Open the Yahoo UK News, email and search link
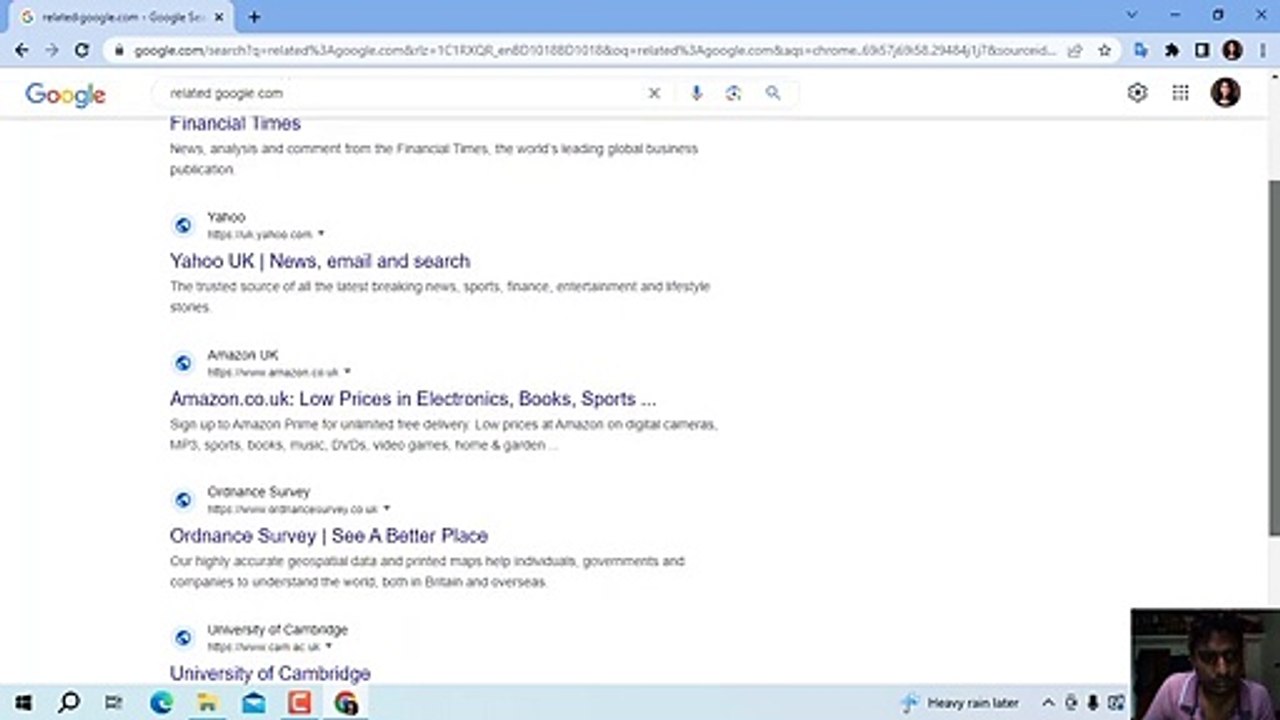 (320, 261)
